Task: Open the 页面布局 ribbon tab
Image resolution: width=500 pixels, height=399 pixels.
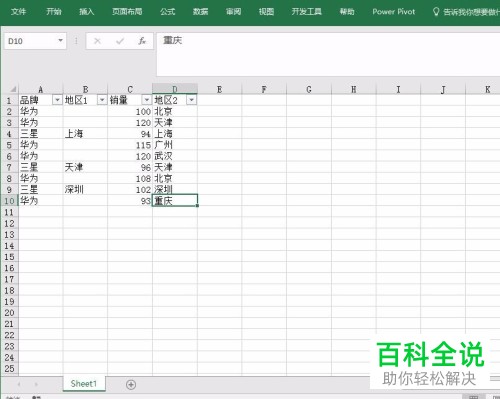Action: click(x=127, y=12)
